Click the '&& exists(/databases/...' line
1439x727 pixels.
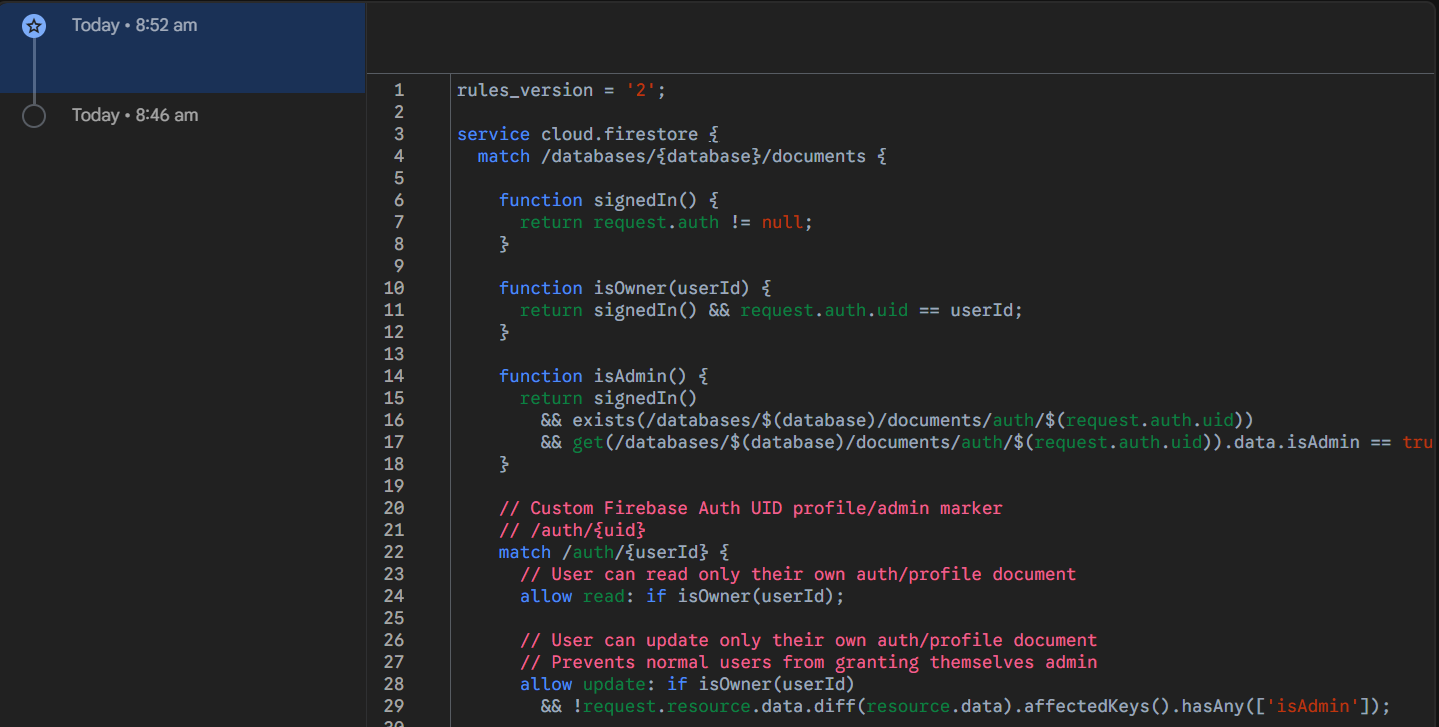click(x=897, y=420)
